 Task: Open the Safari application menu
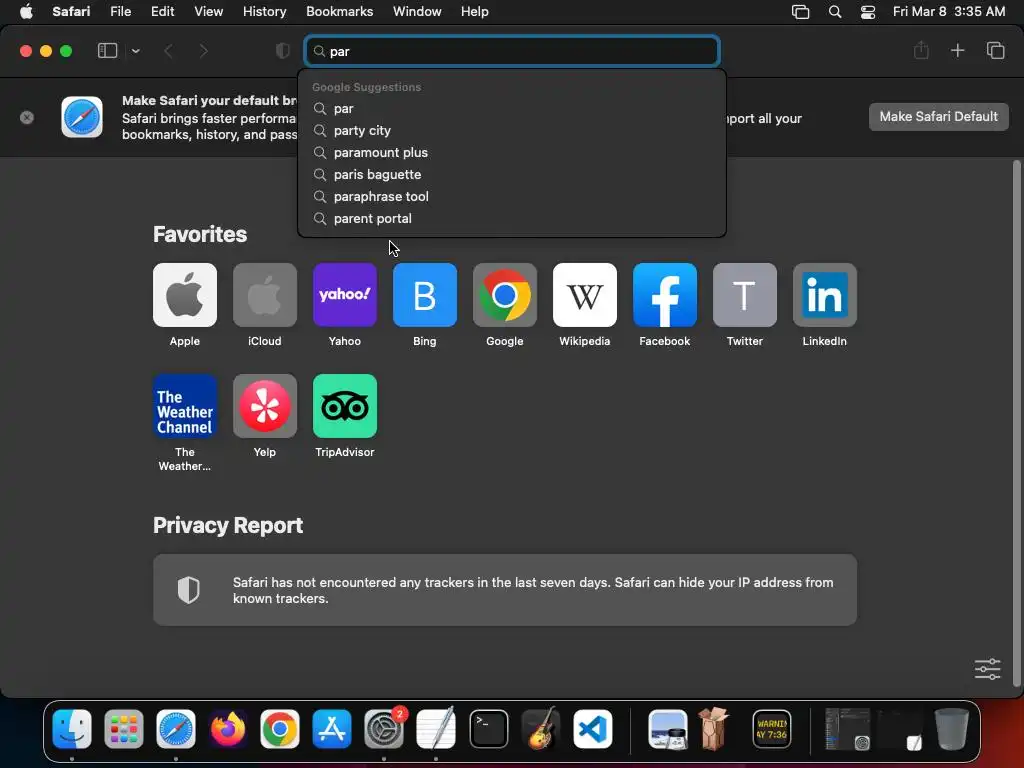click(71, 11)
